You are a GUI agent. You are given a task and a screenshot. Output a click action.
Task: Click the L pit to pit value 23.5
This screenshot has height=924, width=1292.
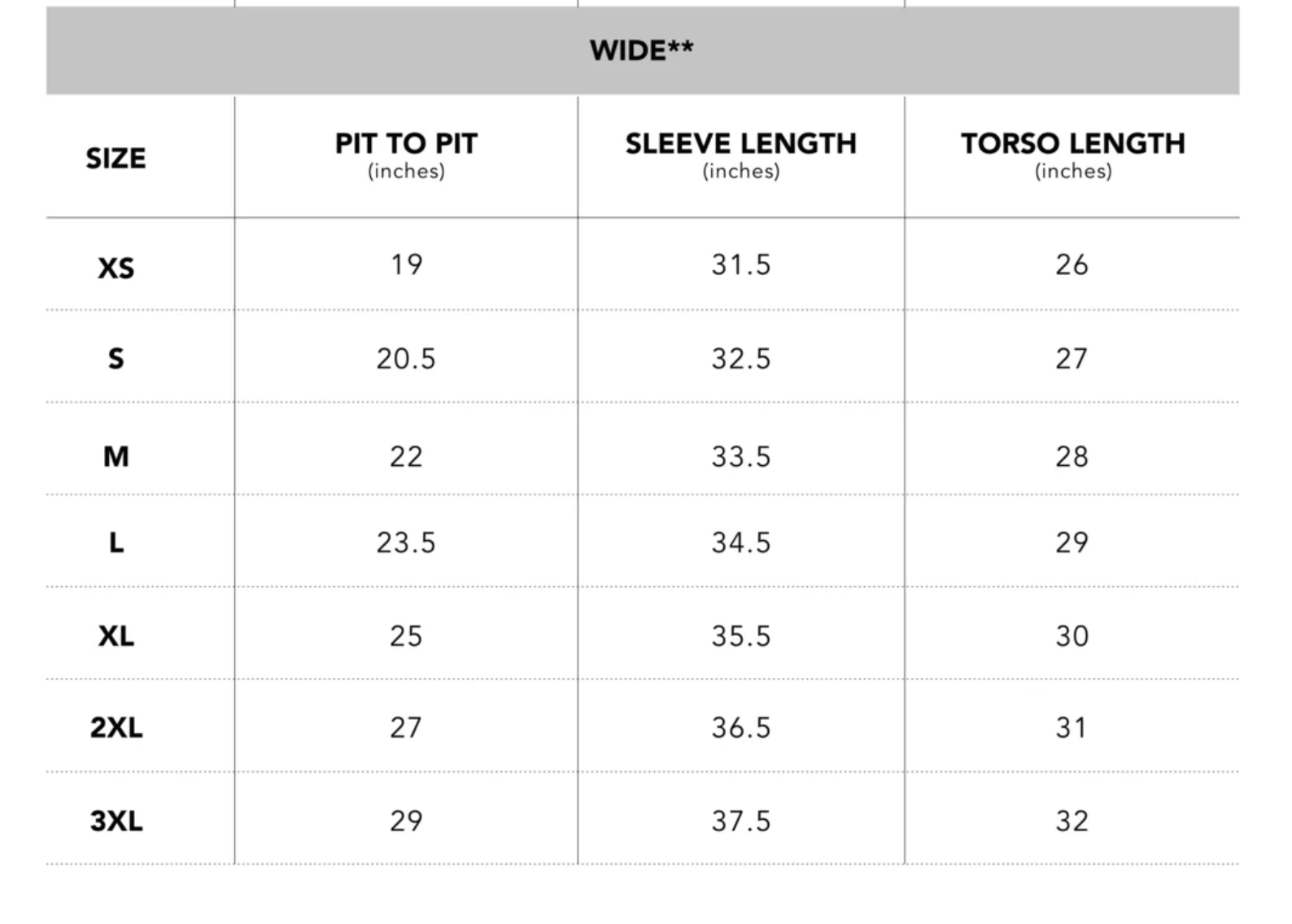(x=406, y=543)
